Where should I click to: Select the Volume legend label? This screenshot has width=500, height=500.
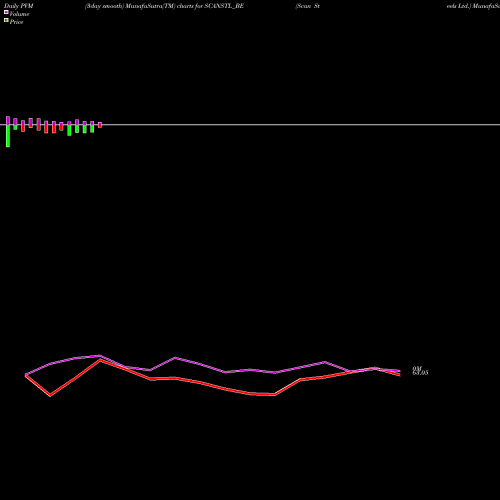click(19, 14)
